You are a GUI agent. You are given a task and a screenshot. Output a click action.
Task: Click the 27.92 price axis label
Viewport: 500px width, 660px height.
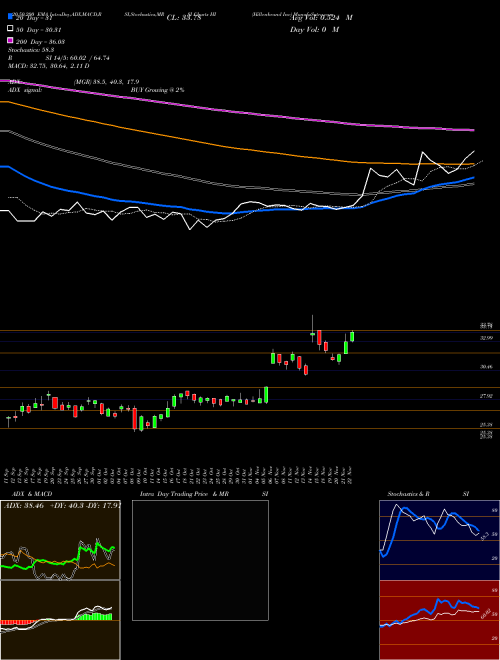[487, 396]
